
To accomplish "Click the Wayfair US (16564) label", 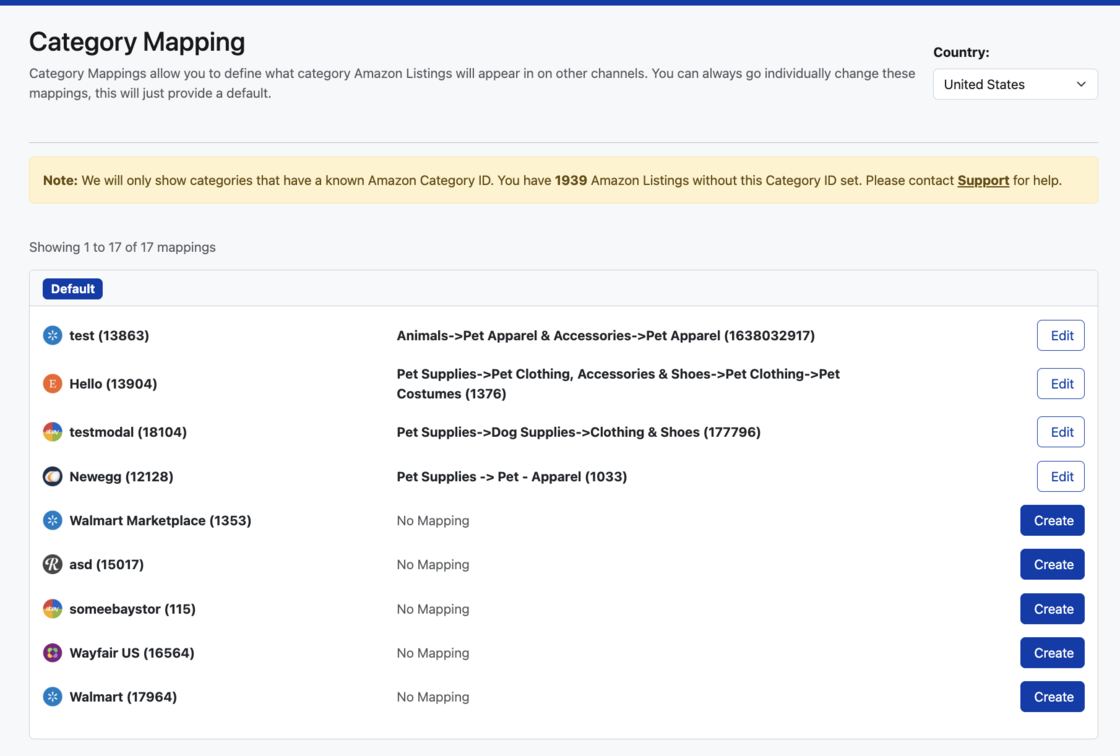I will pyautogui.click(x=131, y=652).
